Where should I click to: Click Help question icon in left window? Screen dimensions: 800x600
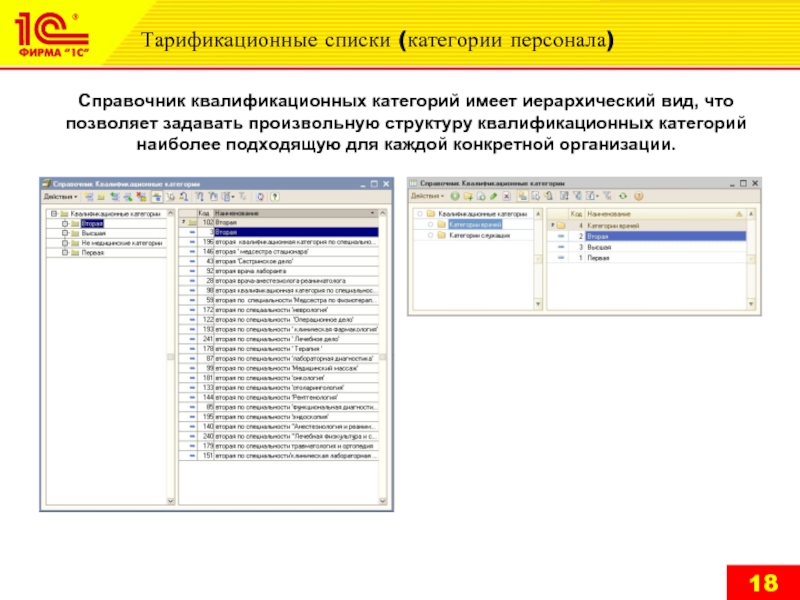click(275, 196)
